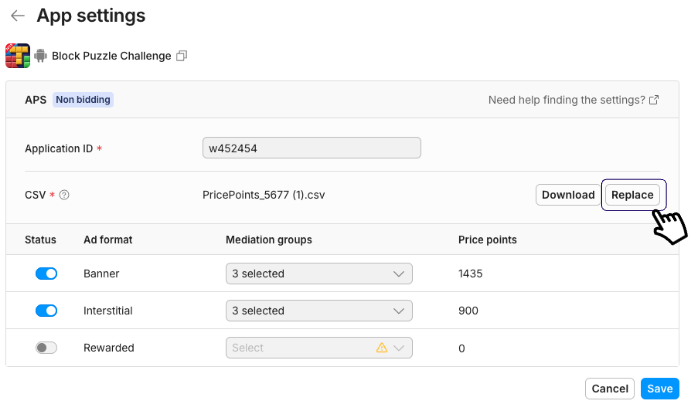Screen dimensions: 695x415
Task: Click the warning triangle in Rewarded dropdown
Action: pyautogui.click(x=382, y=348)
